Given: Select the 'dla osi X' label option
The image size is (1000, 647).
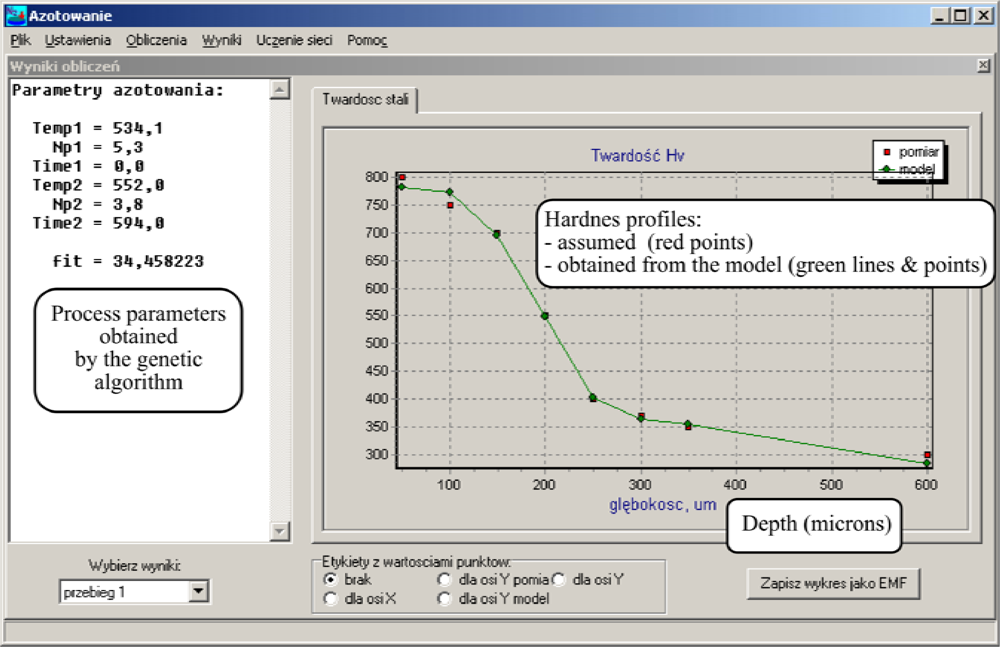Looking at the screenshot, I should [331, 599].
